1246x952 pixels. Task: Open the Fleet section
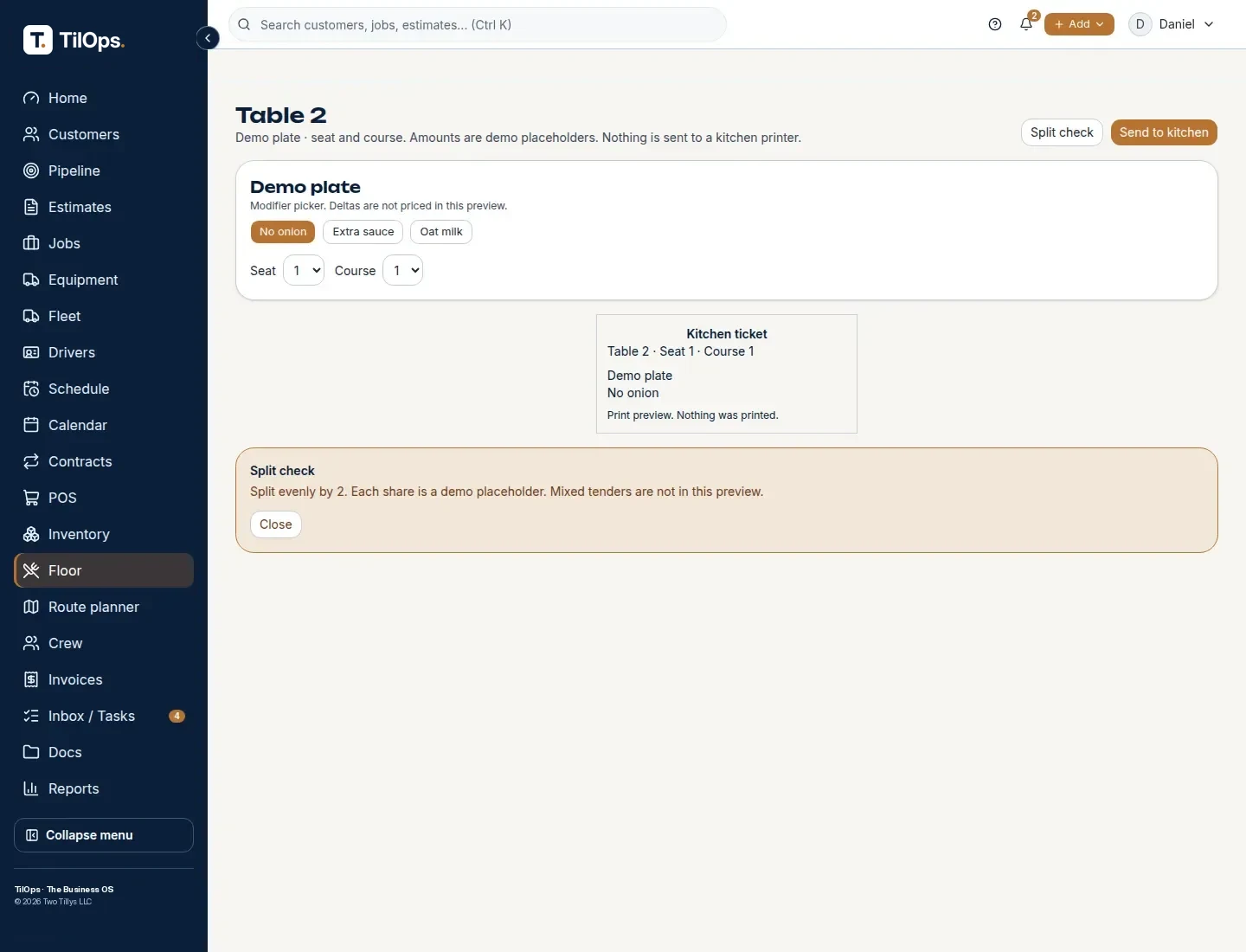point(104,316)
